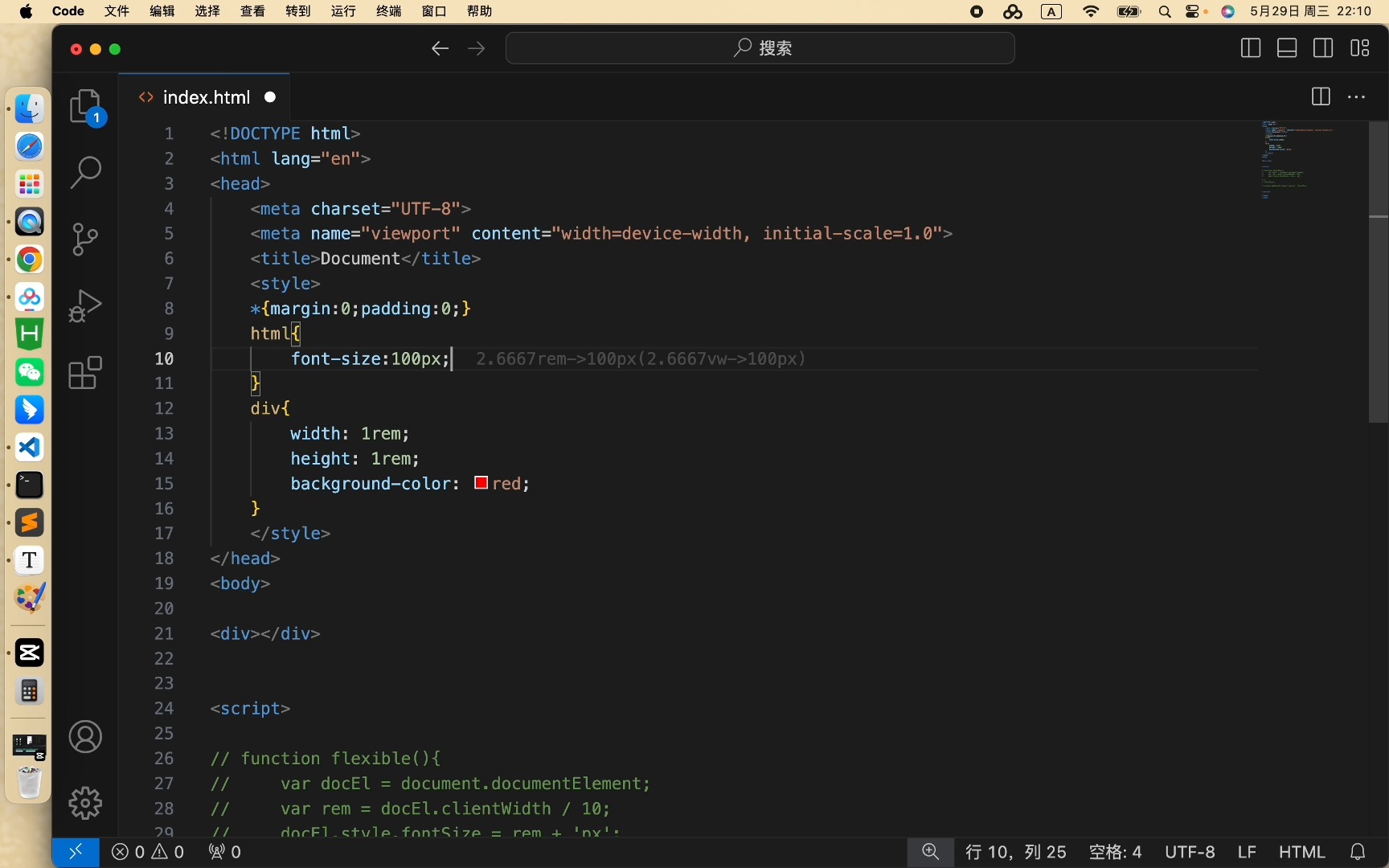Viewport: 1389px width, 868px height.
Task: Toggle the secondary side bar
Action: [1323, 48]
